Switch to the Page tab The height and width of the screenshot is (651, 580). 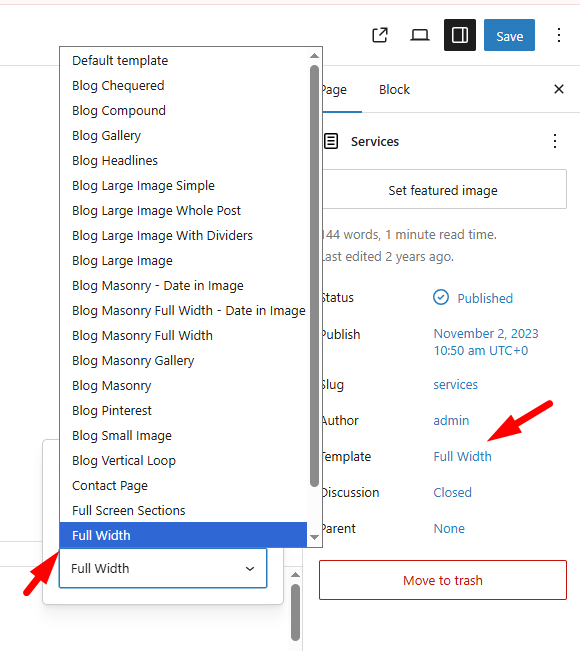pos(340,90)
